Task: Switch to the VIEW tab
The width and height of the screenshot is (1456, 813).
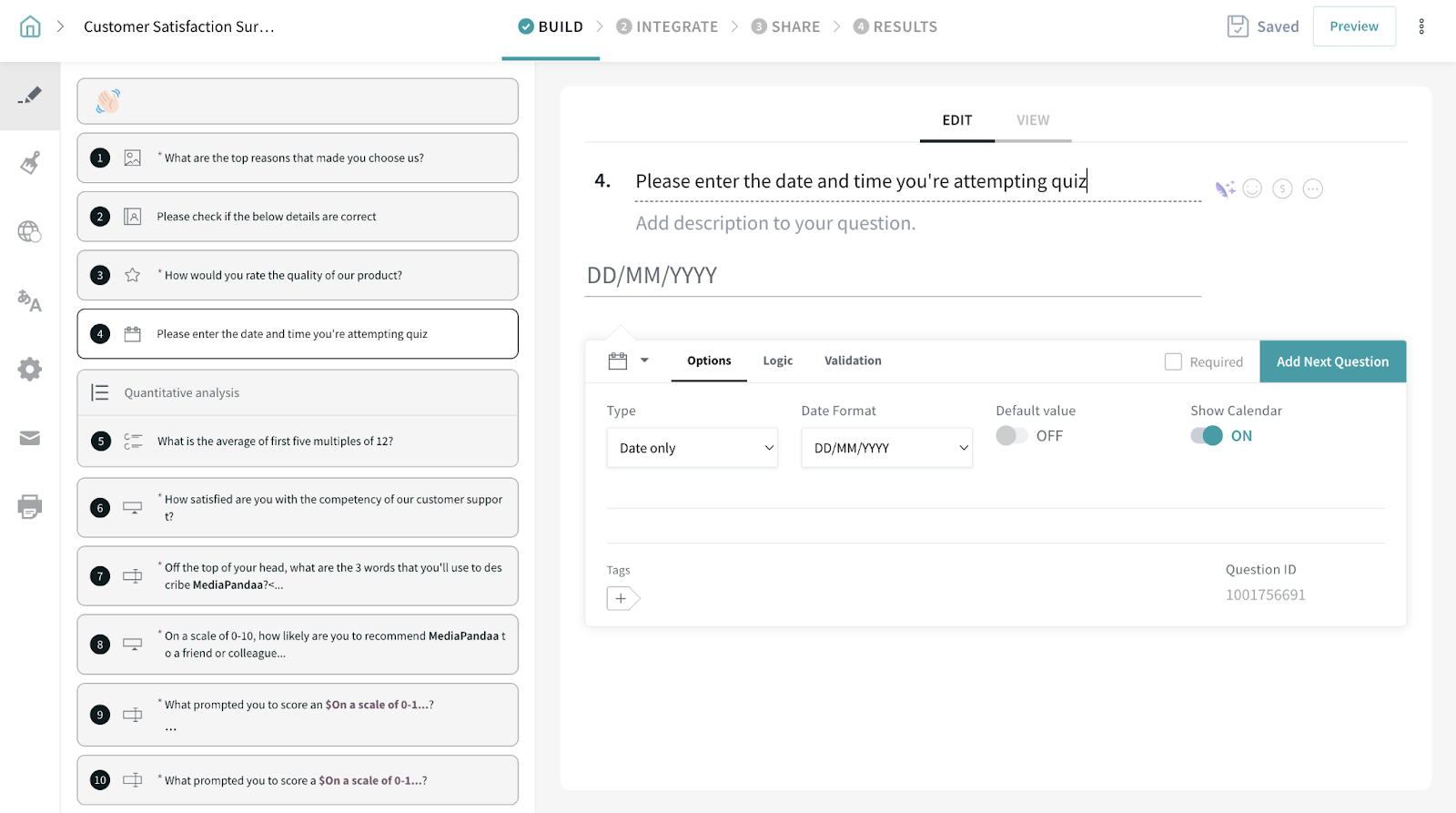Action: click(1033, 120)
